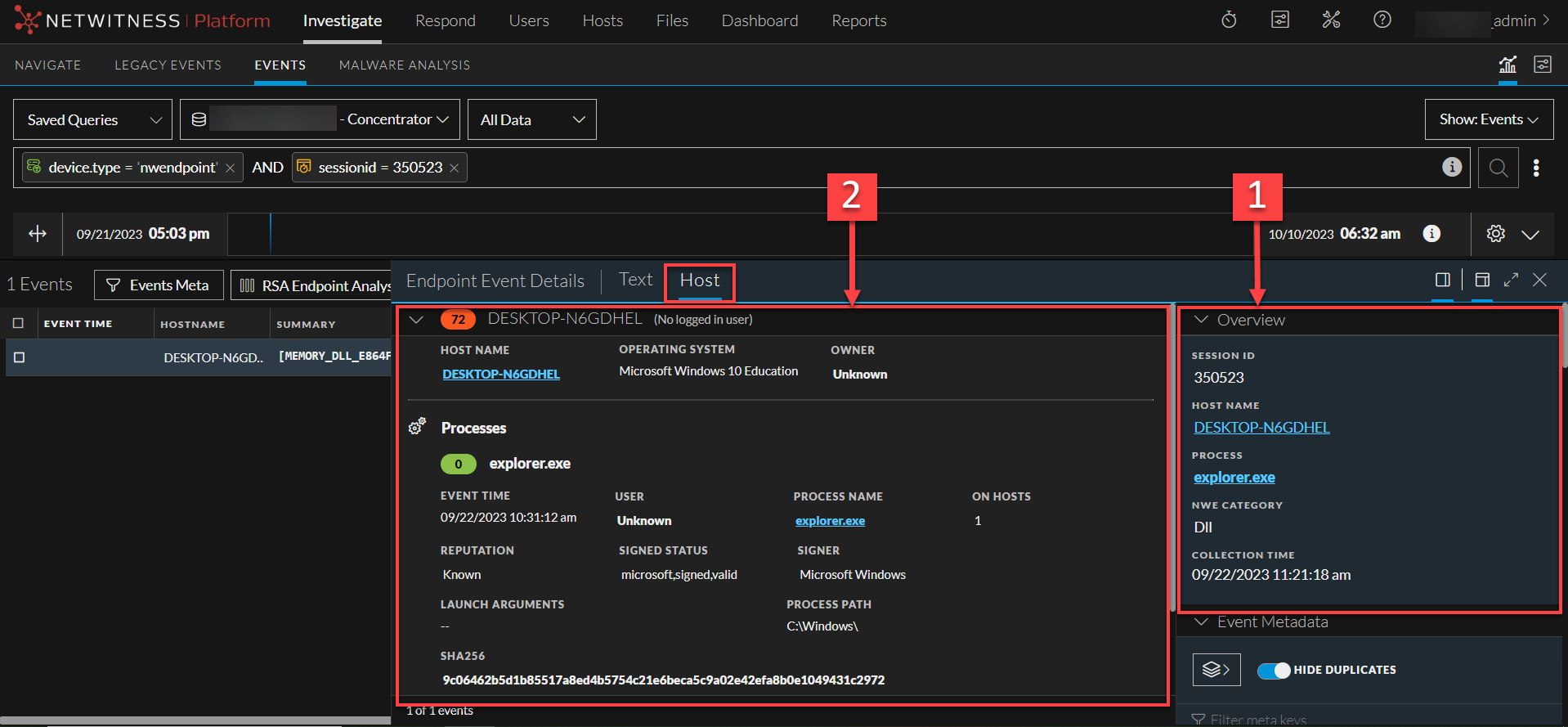Check the select-all events header checkbox

point(19,324)
